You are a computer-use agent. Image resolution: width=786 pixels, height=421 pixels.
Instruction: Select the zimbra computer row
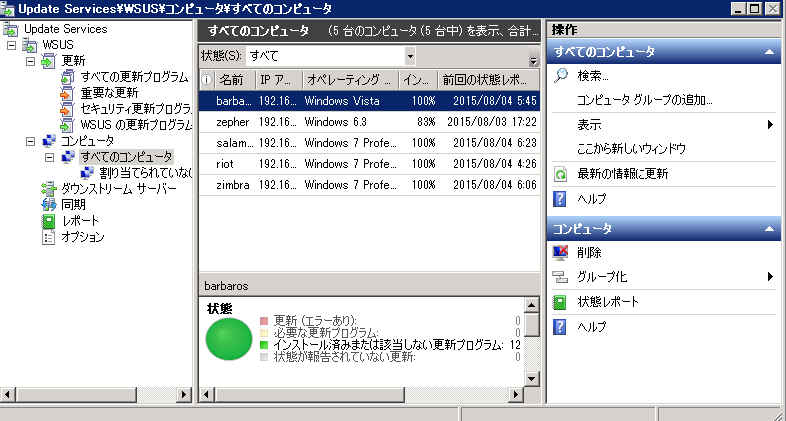pyautogui.click(x=369, y=185)
